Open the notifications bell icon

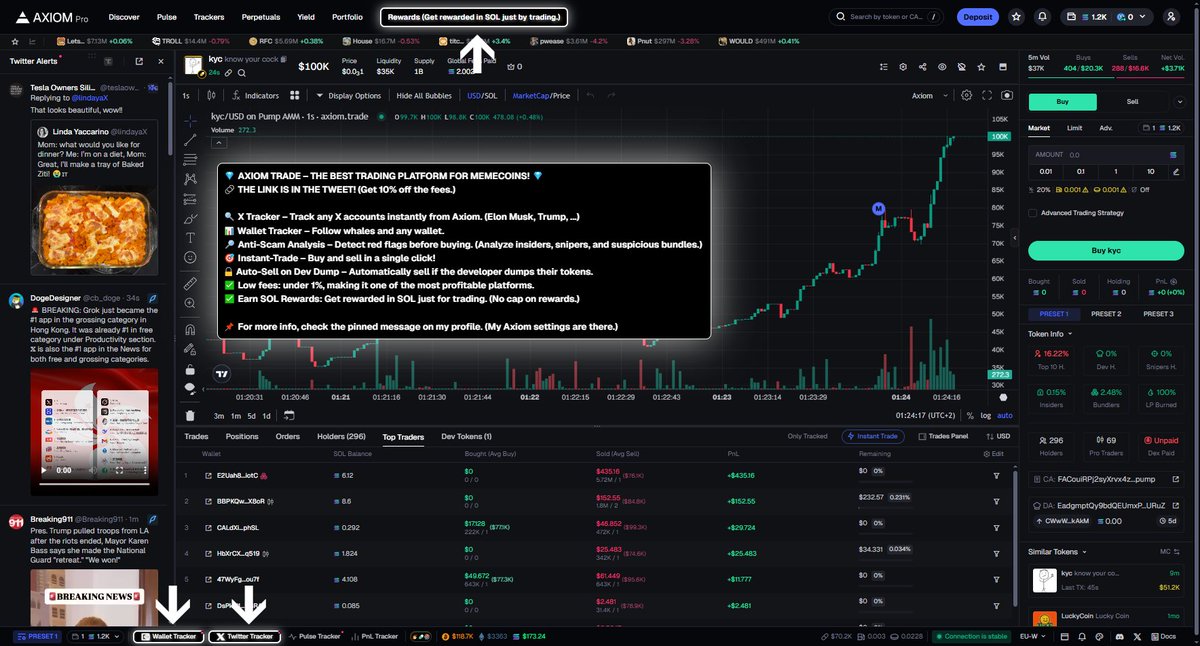(1043, 17)
